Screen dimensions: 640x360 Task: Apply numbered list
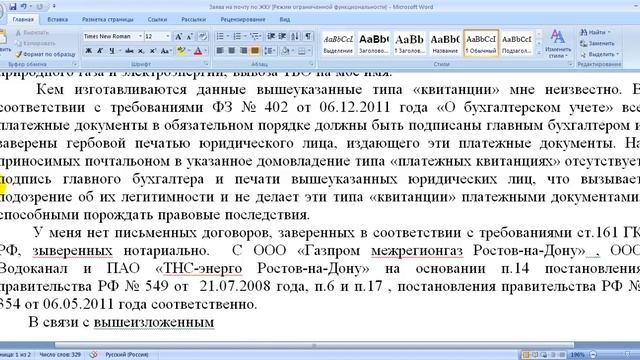pyautogui.click(x=237, y=37)
